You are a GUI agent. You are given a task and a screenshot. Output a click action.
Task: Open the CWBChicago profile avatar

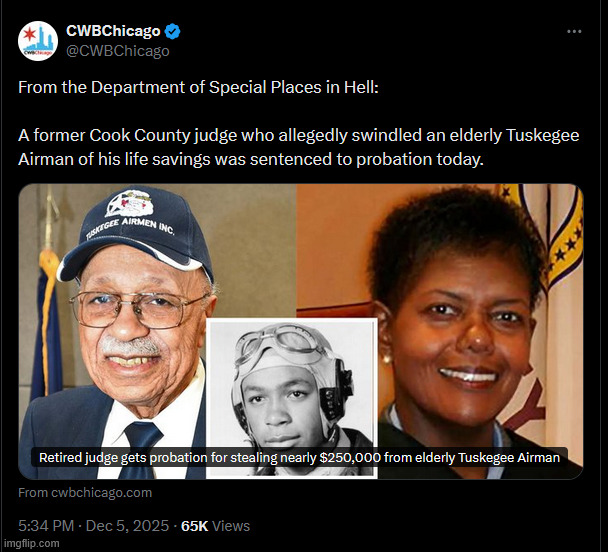point(38,41)
